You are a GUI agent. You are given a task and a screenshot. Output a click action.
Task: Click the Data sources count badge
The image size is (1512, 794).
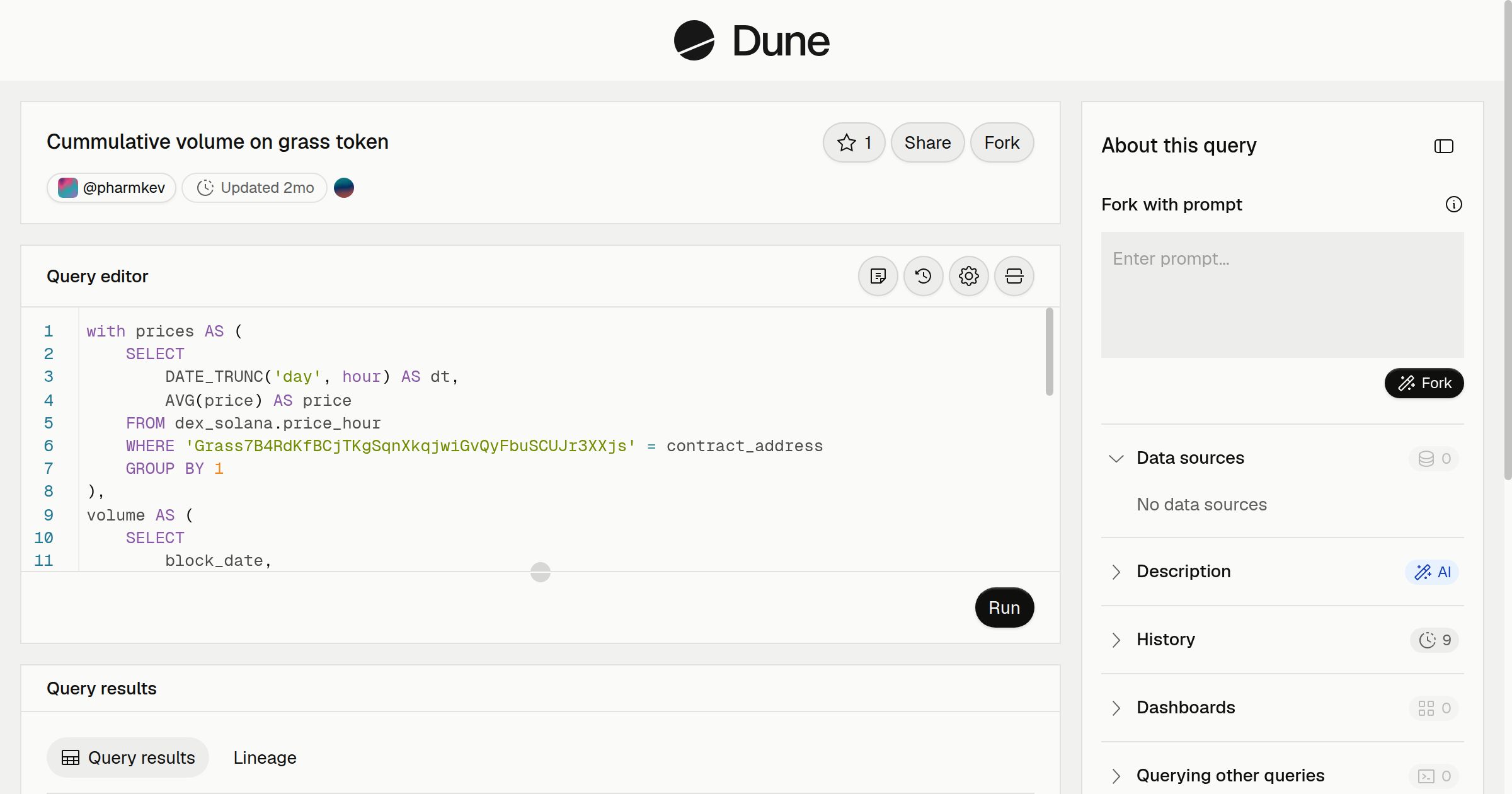pyautogui.click(x=1435, y=458)
